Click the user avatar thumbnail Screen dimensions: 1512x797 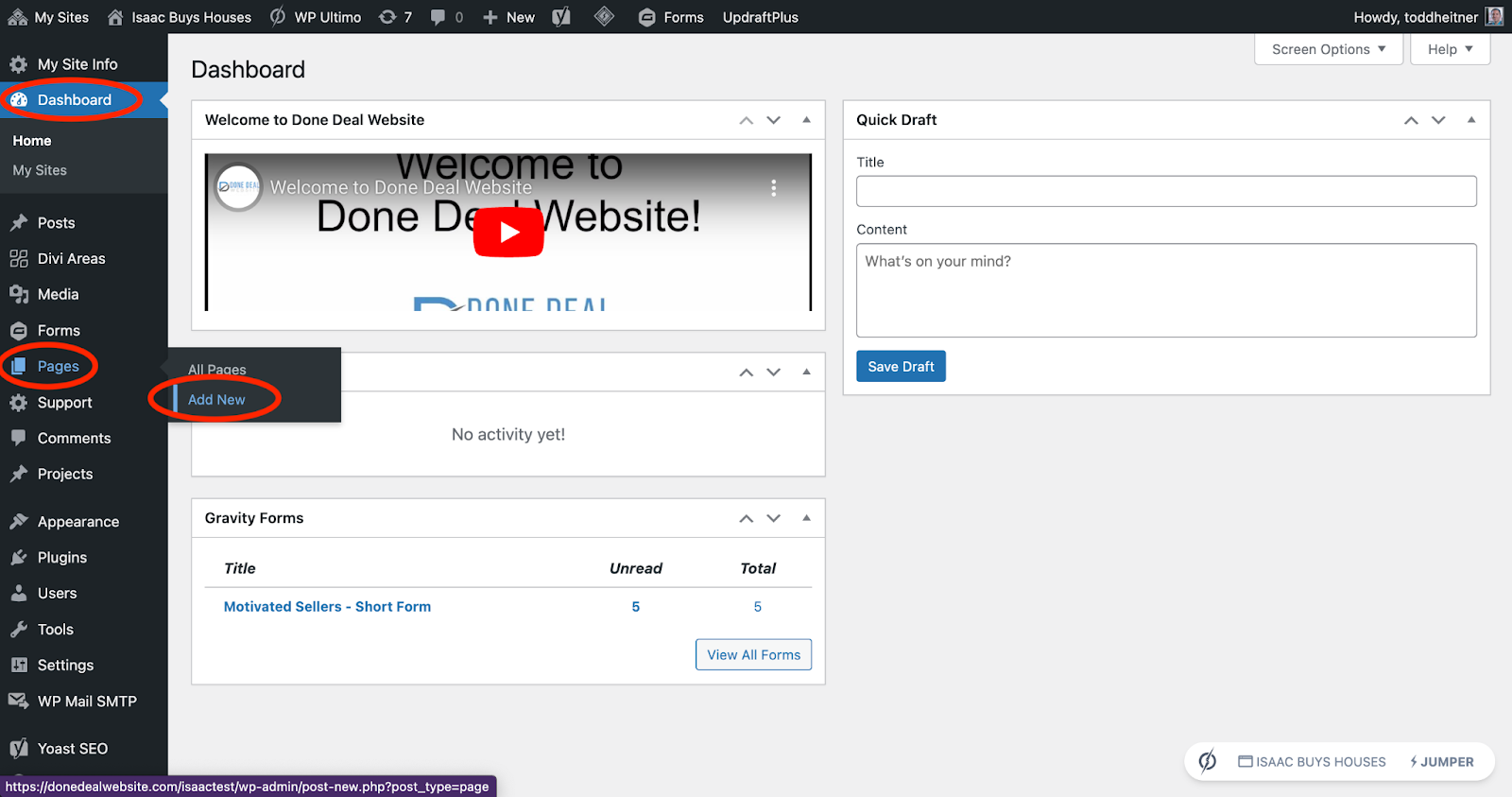(x=1495, y=16)
